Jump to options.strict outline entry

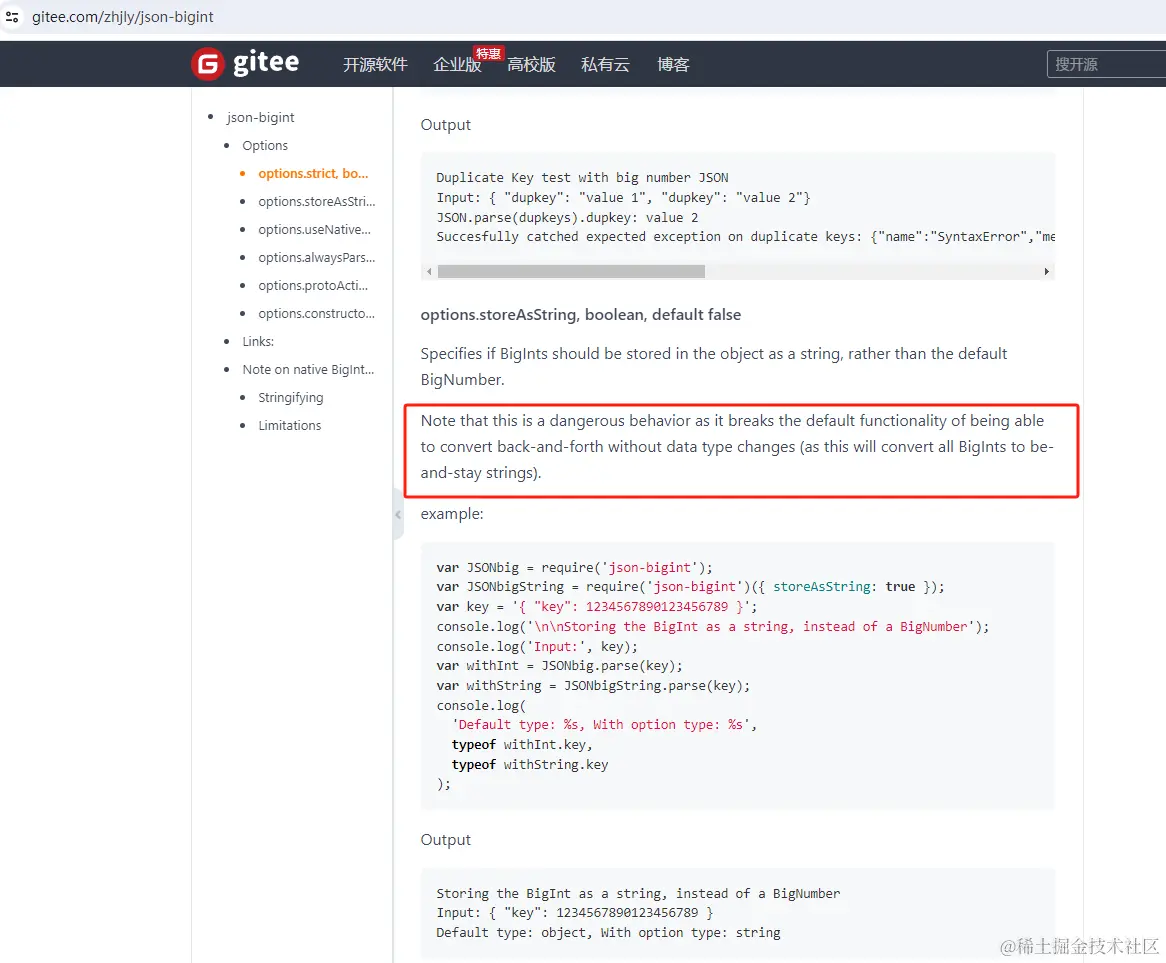[313, 173]
